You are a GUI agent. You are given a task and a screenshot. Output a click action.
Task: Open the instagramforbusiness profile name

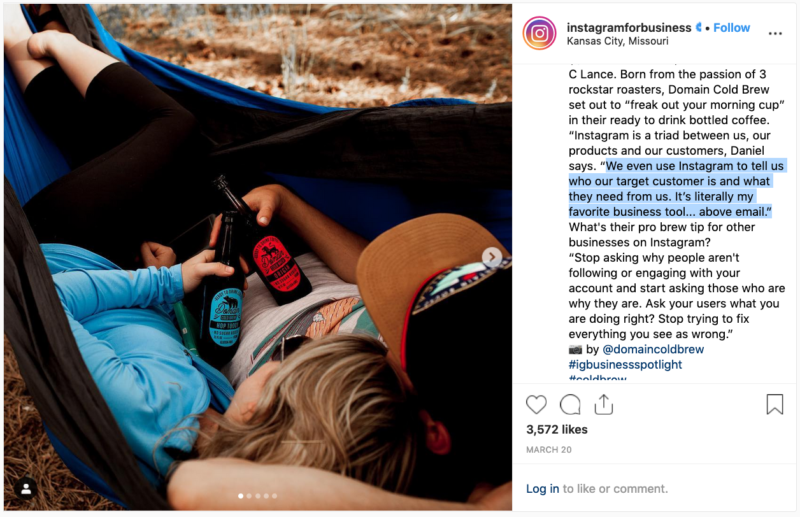pyautogui.click(x=629, y=28)
